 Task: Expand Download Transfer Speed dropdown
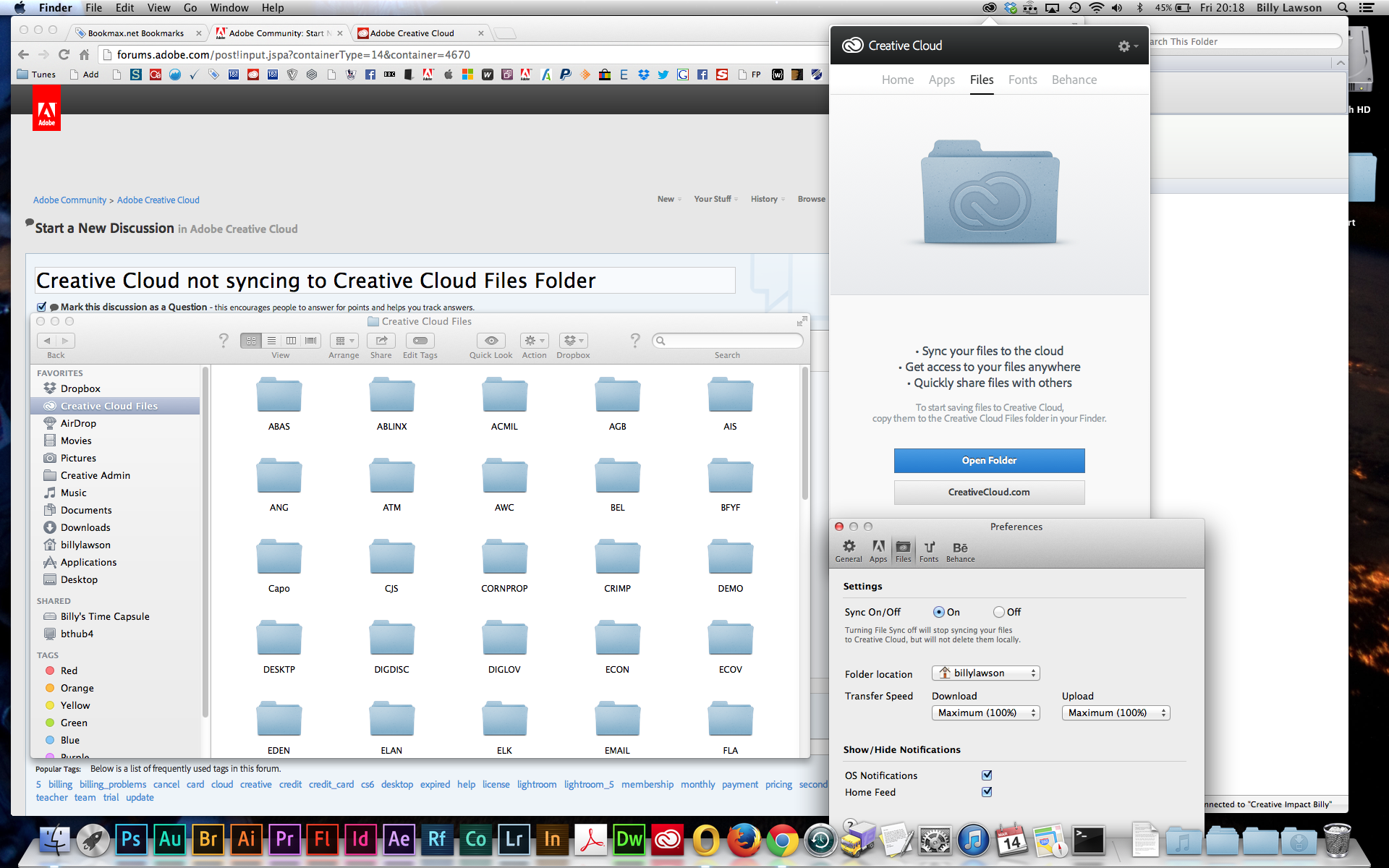[x=984, y=712]
